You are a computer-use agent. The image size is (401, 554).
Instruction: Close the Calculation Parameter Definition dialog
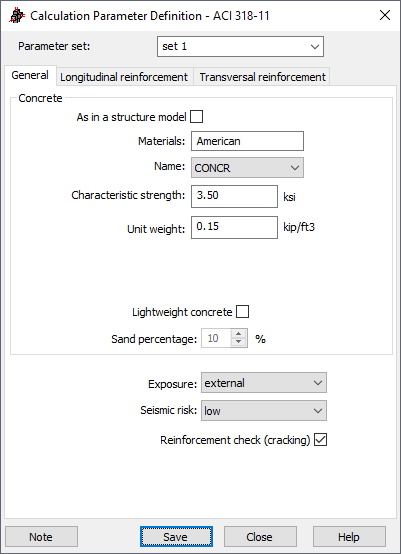pos(385,16)
